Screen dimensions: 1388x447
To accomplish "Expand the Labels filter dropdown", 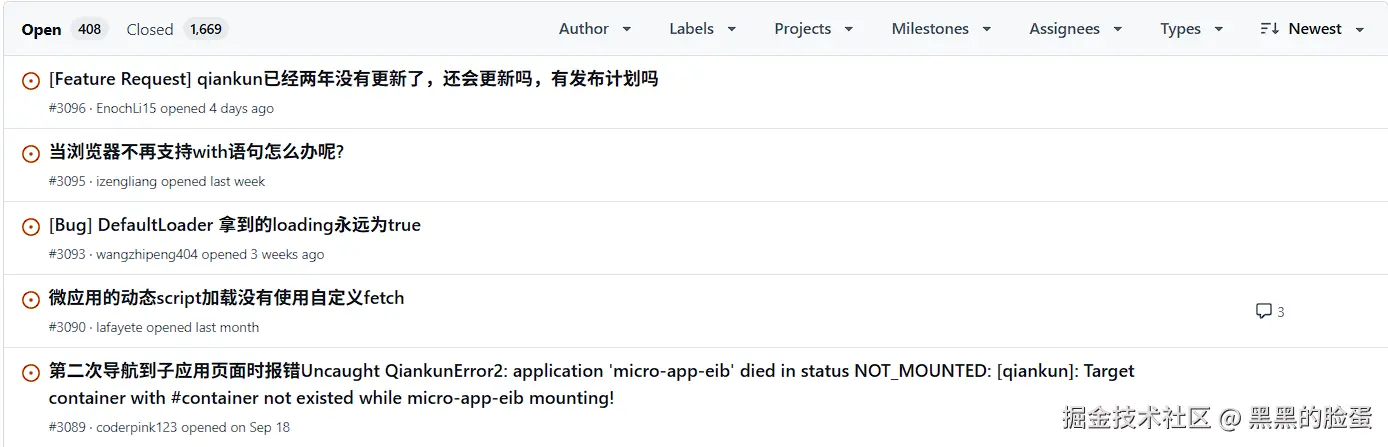I will [x=702, y=29].
